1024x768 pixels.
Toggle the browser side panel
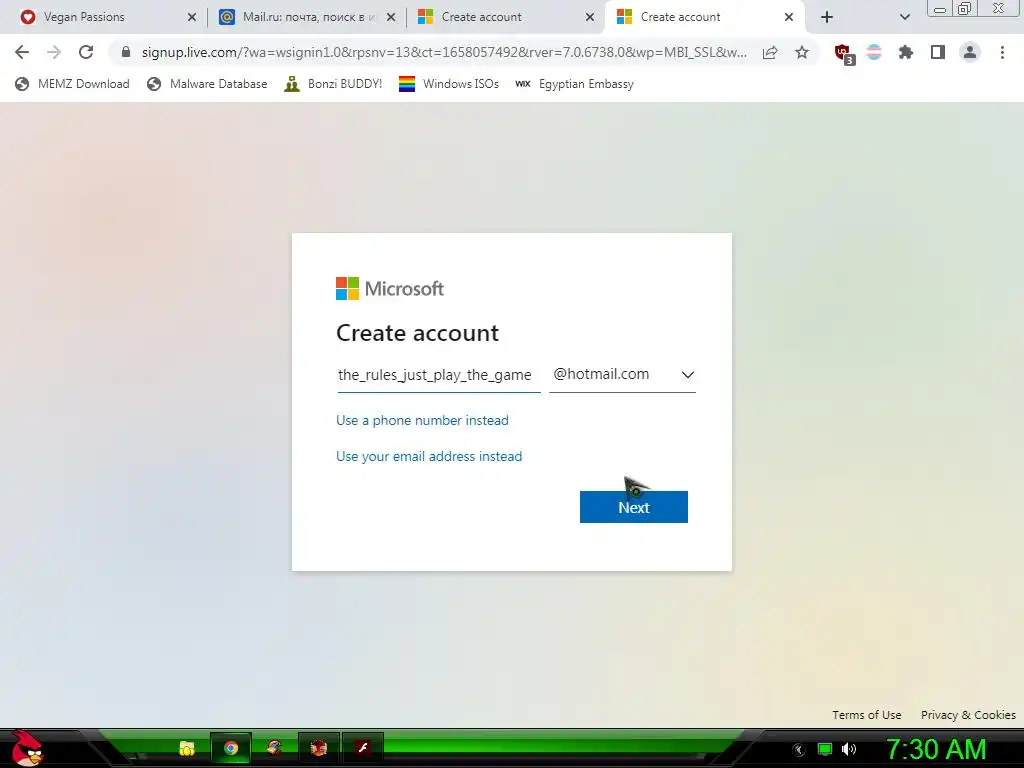coord(938,52)
